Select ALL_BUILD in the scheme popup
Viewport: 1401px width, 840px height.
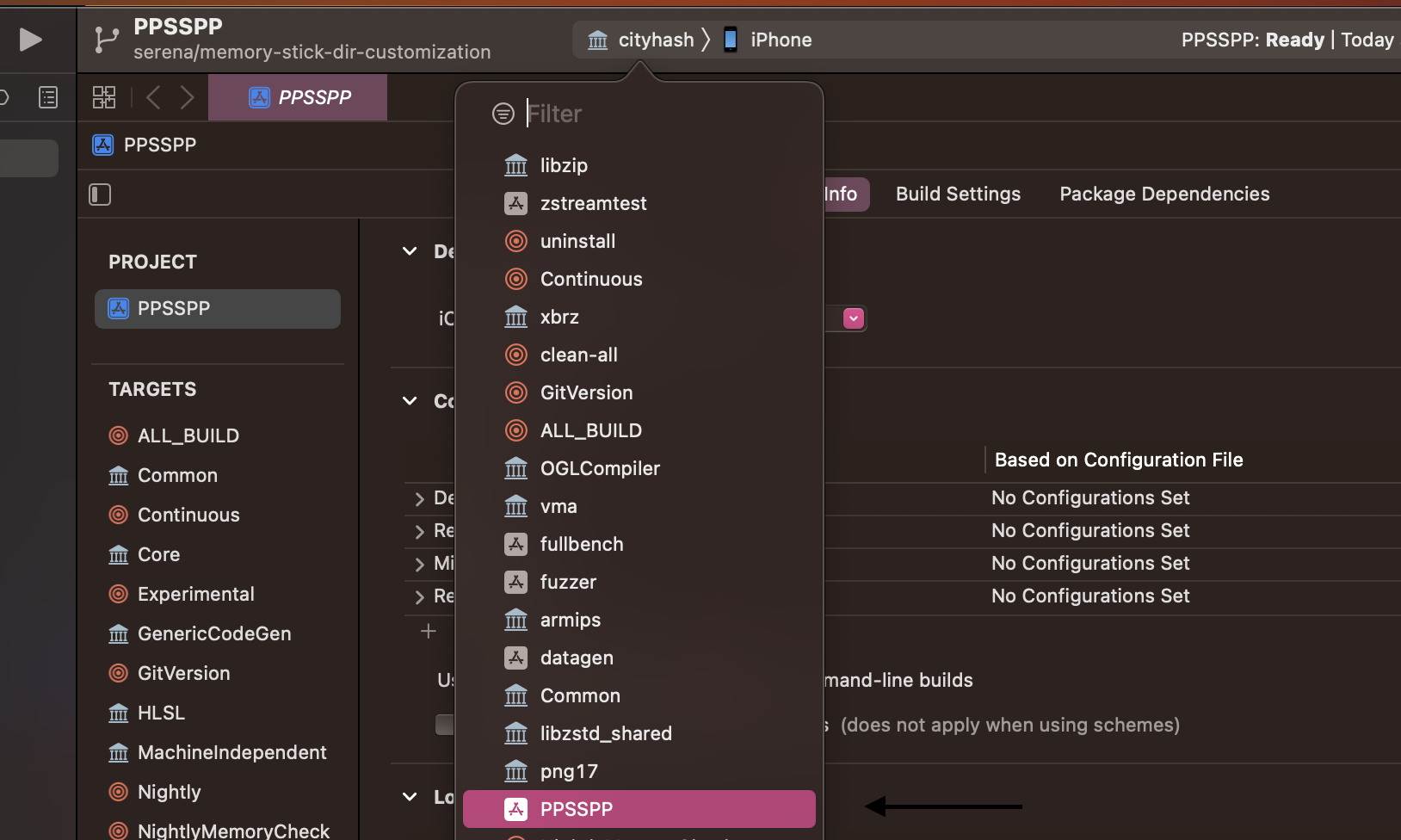[639, 430]
